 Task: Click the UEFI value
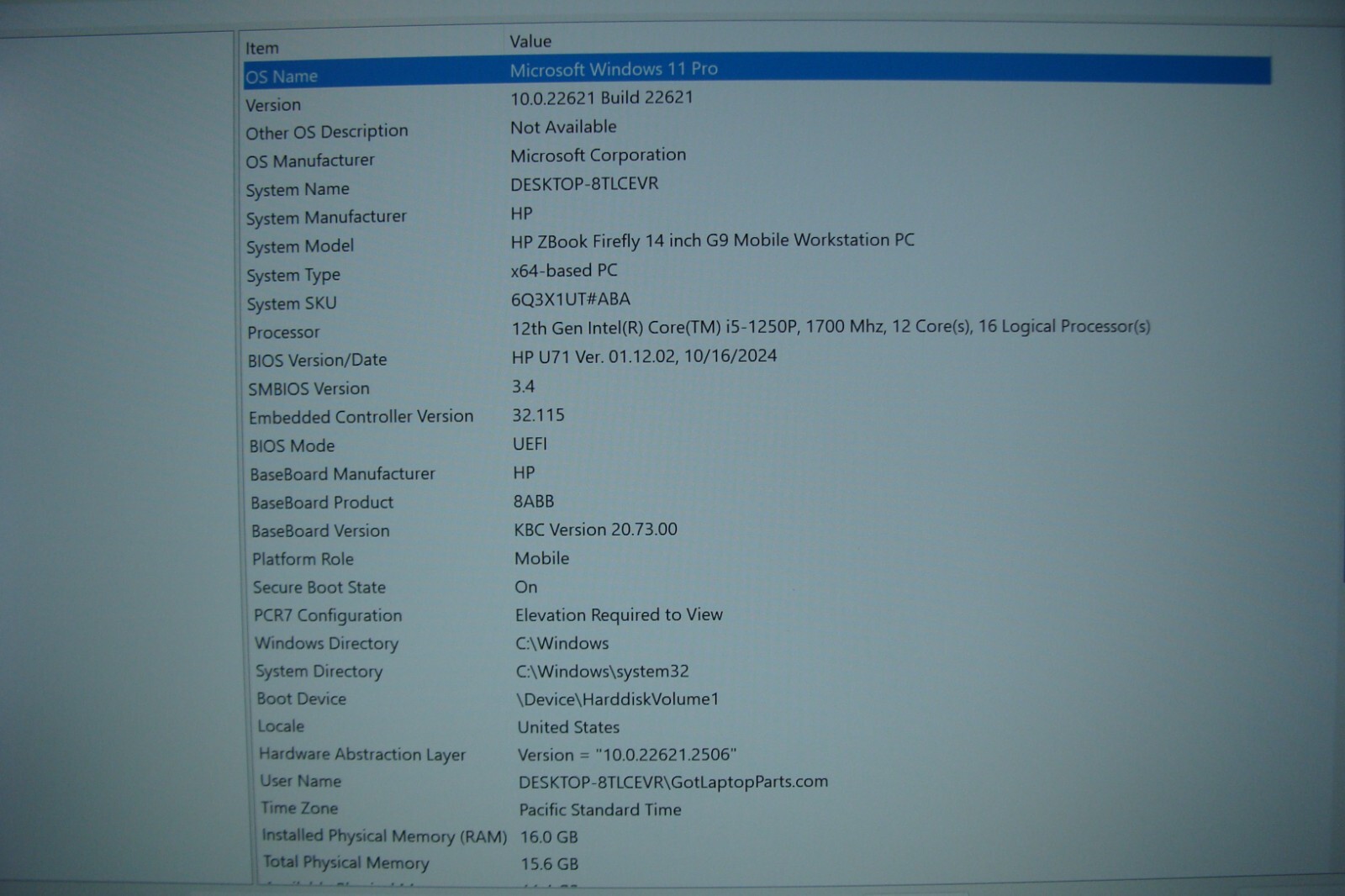(530, 444)
